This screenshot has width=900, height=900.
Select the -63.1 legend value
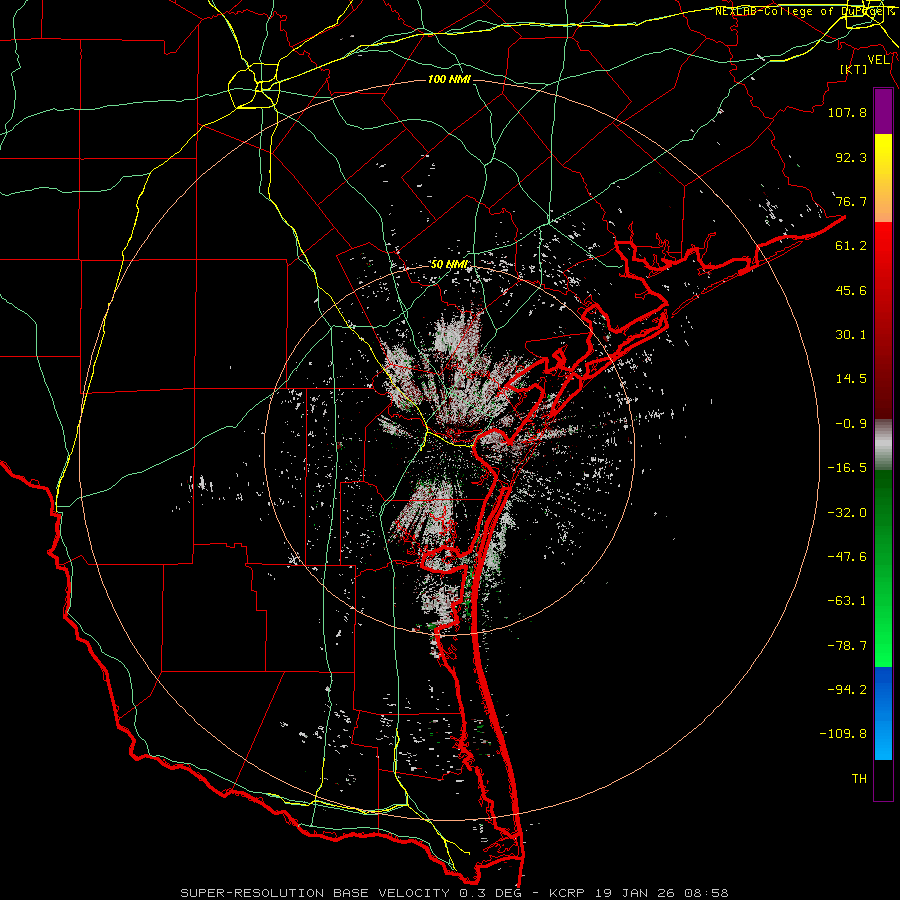click(847, 601)
